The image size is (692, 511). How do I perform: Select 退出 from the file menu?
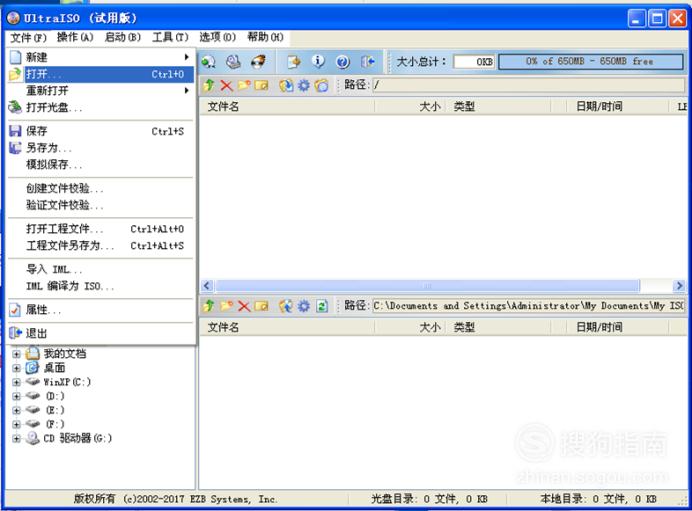(101, 333)
